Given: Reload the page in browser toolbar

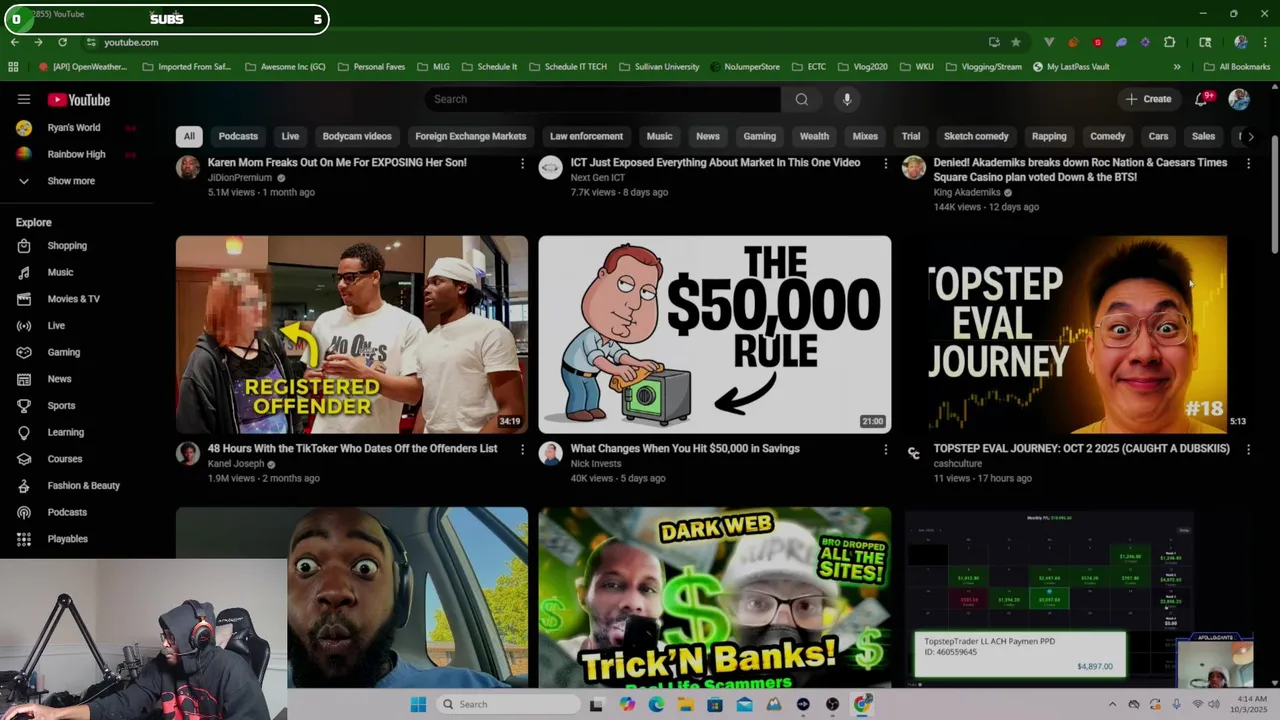Looking at the screenshot, I should point(62,42).
